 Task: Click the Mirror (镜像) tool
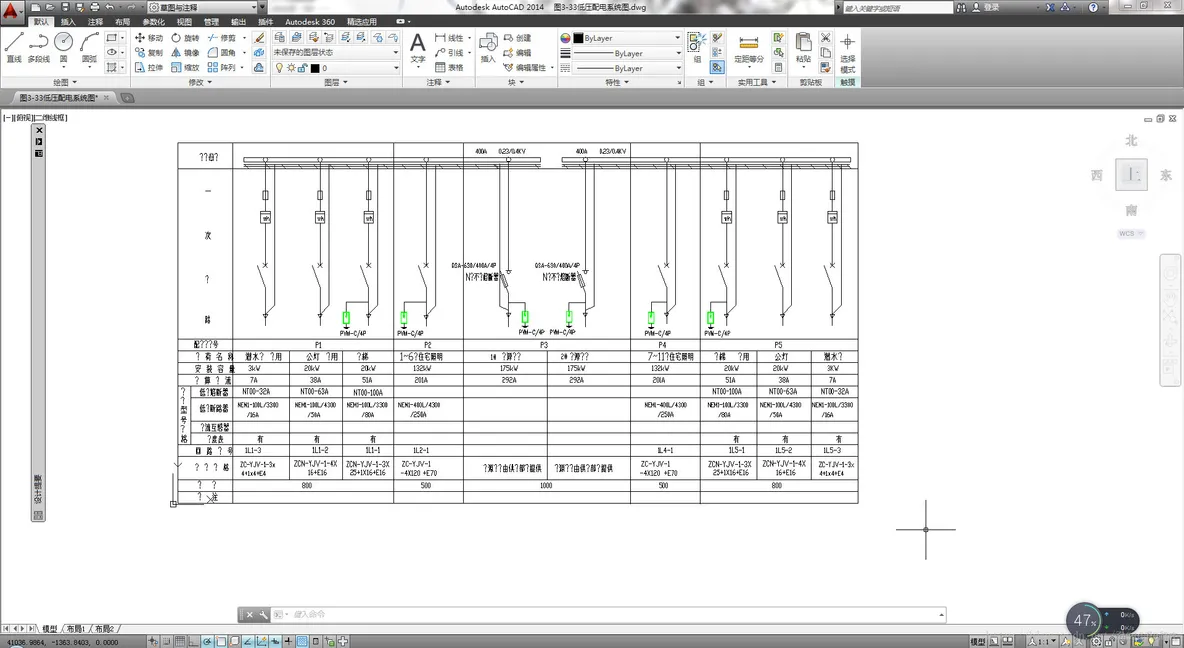(x=185, y=53)
